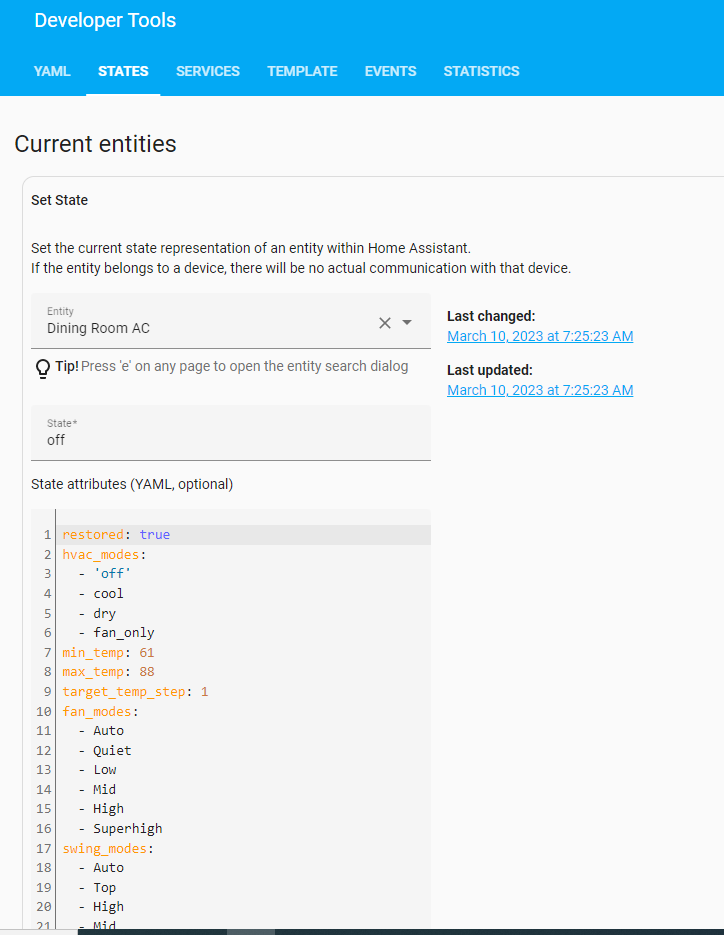Image resolution: width=724 pixels, height=935 pixels.
Task: Open the entity picker dropdown arrow
Action: pos(407,323)
